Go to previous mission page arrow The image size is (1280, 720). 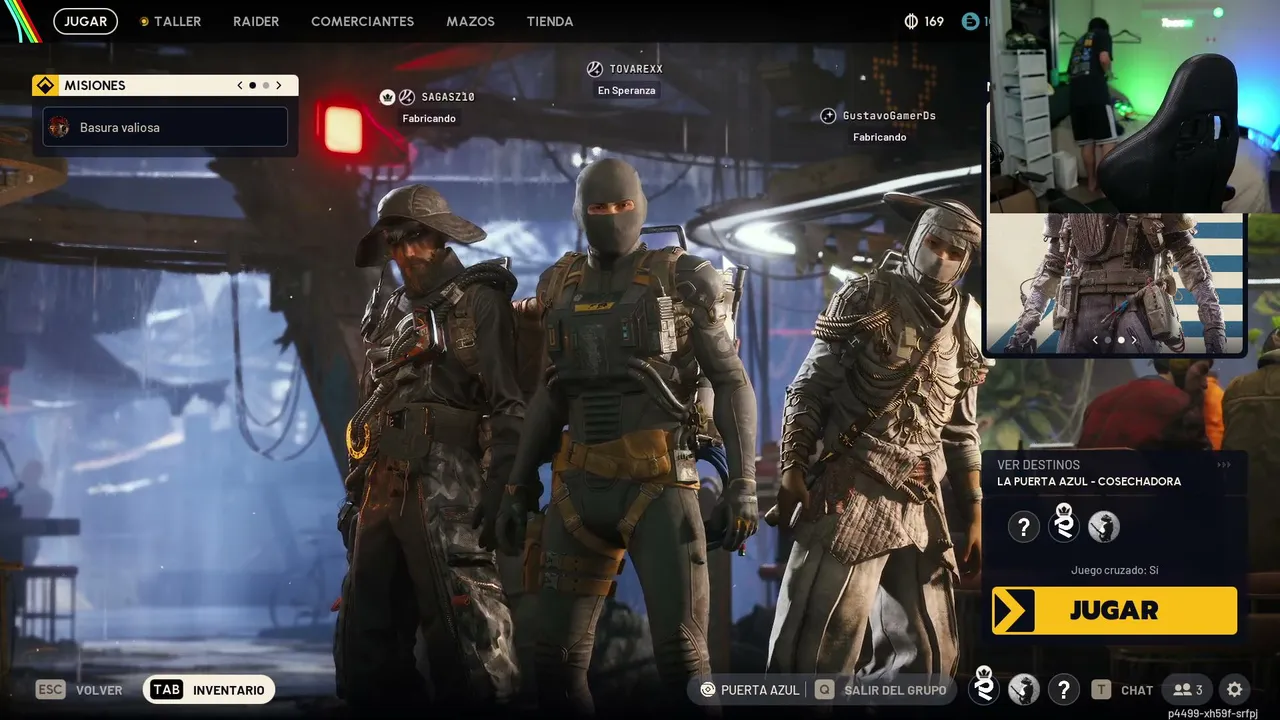tap(240, 86)
